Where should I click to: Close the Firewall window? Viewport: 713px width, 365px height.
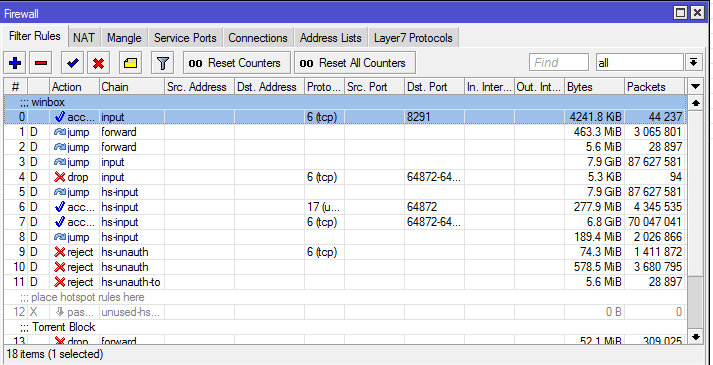tap(697, 13)
